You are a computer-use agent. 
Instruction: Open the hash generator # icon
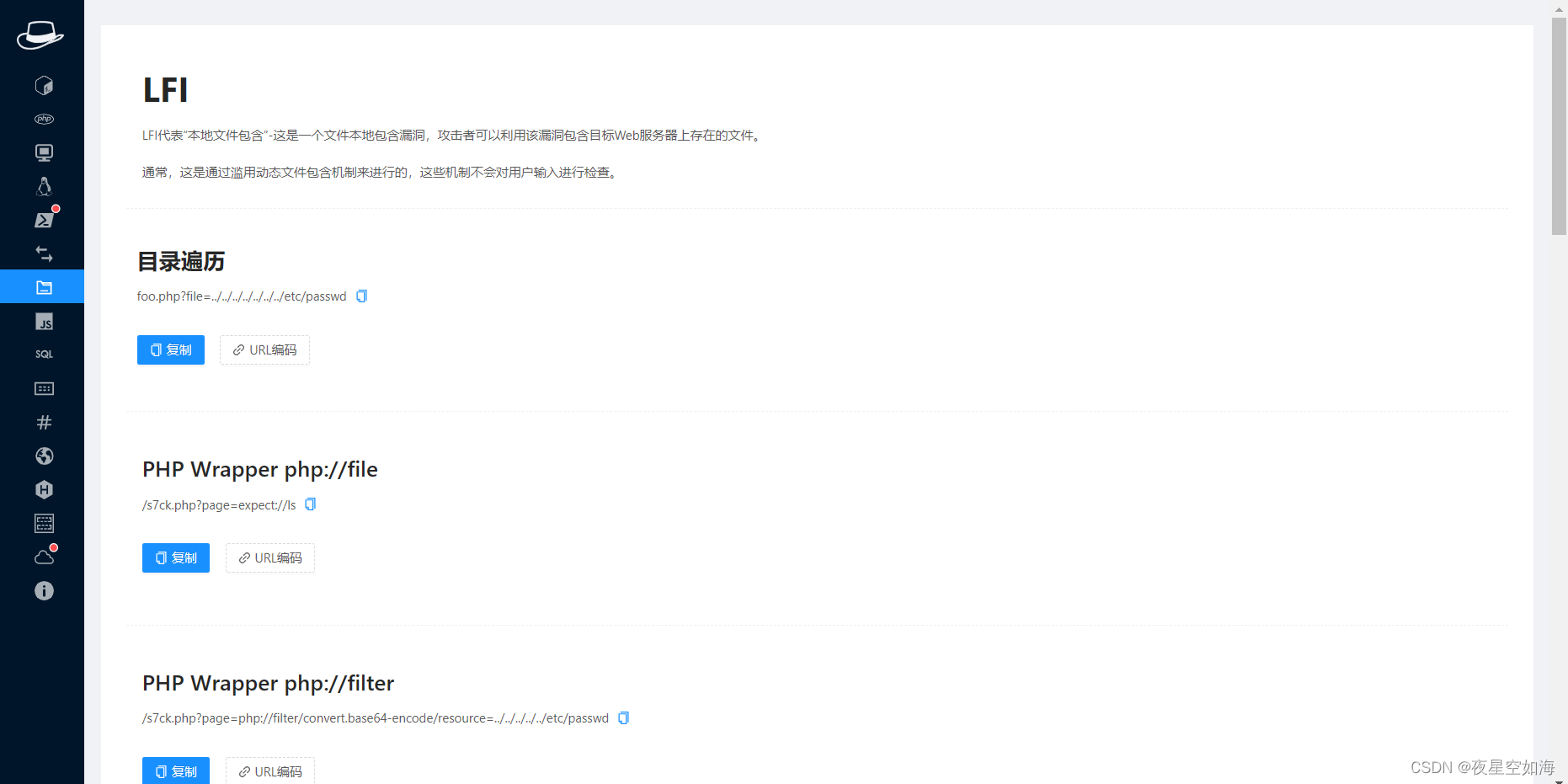(x=44, y=422)
